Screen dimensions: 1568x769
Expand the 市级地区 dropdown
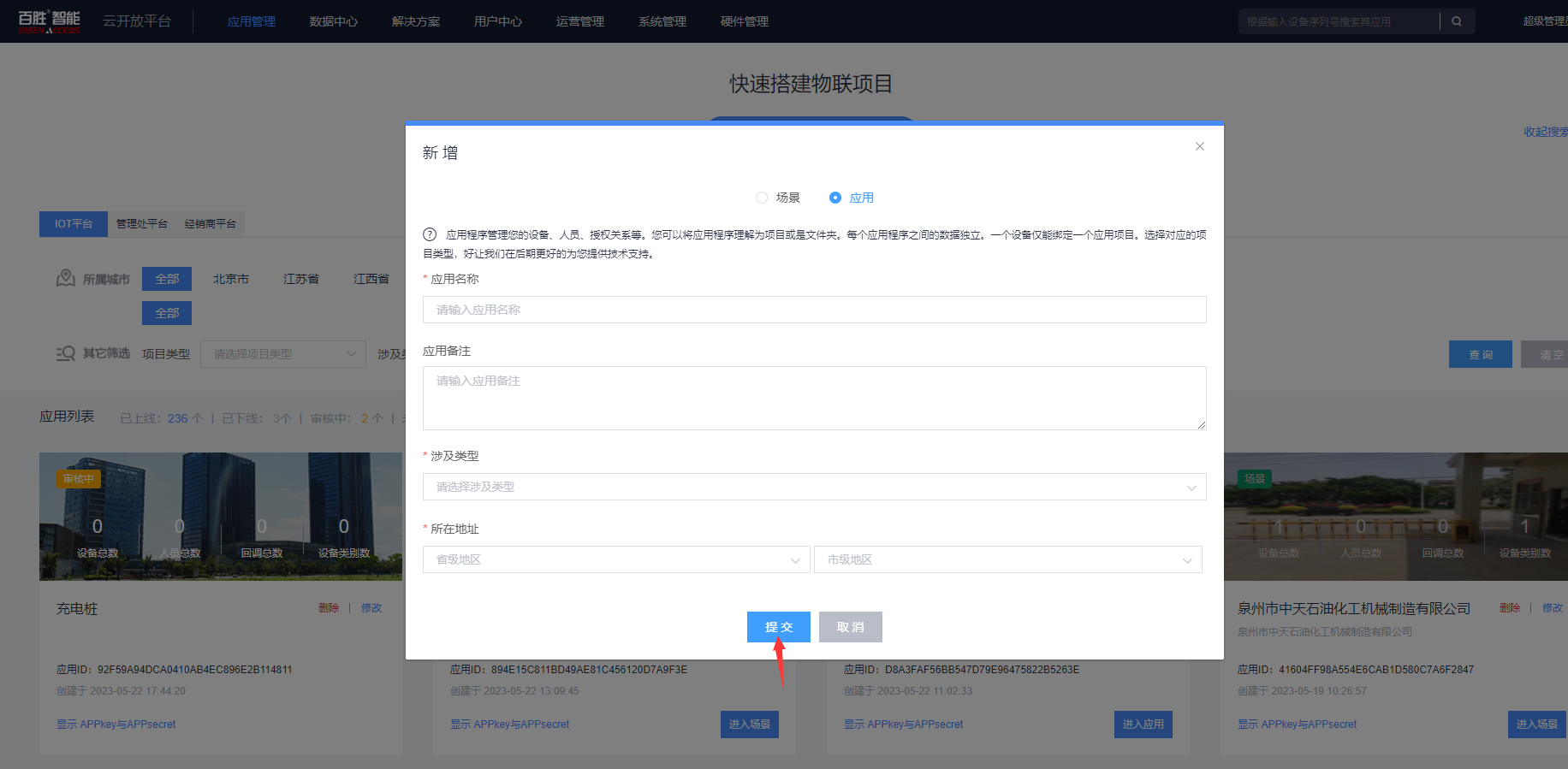1007,559
